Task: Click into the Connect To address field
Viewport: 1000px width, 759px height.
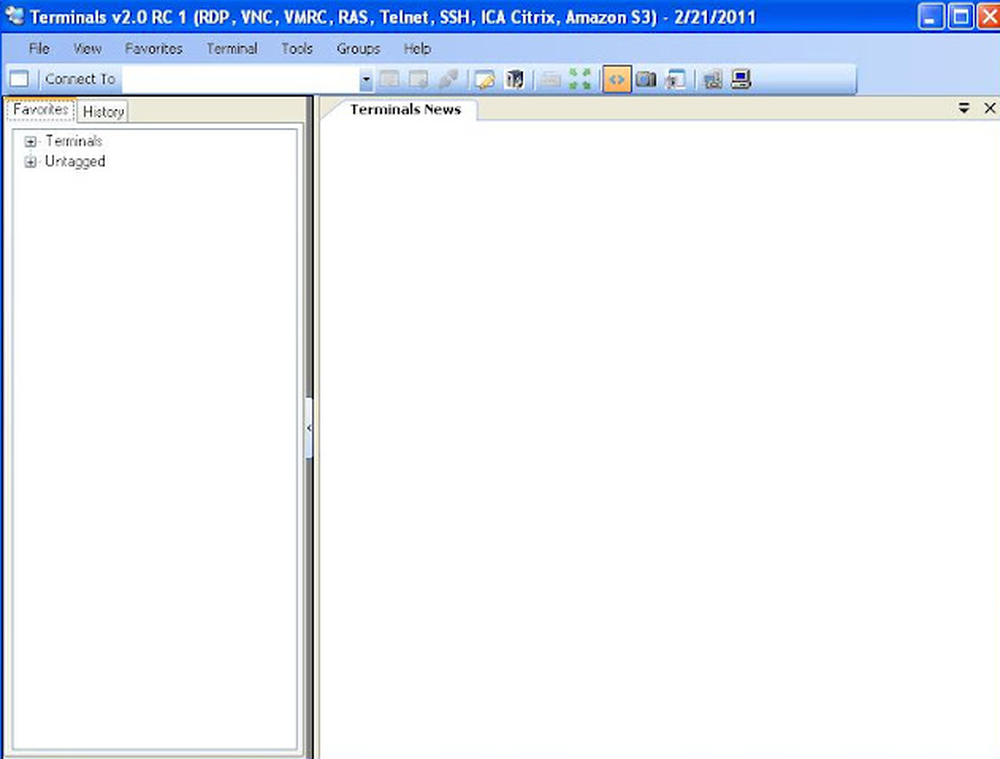Action: 241,80
